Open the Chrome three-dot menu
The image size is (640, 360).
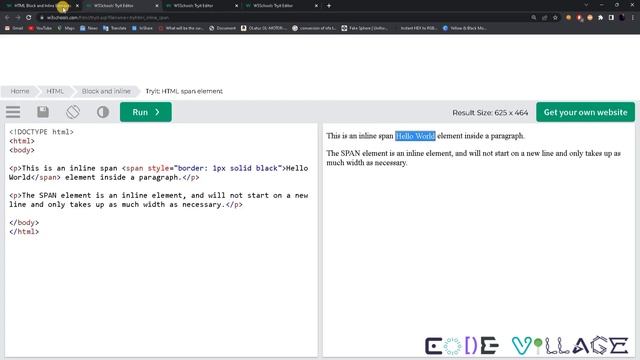(x=633, y=18)
